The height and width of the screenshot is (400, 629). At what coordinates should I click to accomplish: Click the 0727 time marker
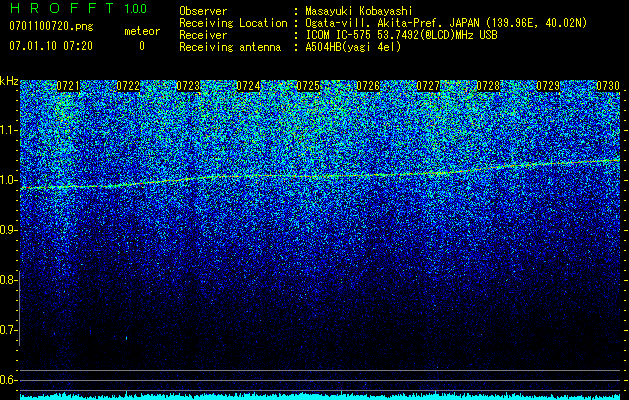[428, 86]
